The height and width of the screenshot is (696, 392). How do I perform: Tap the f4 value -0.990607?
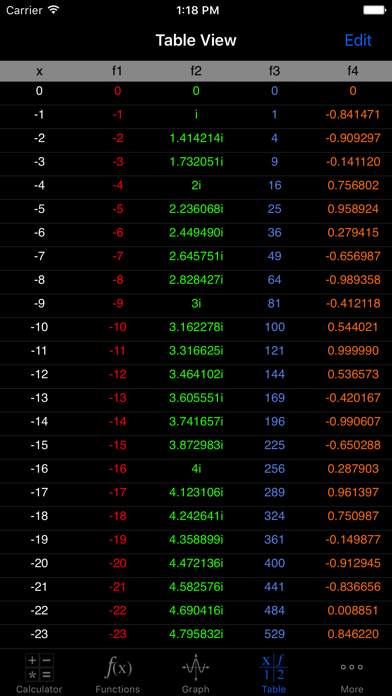352,421
